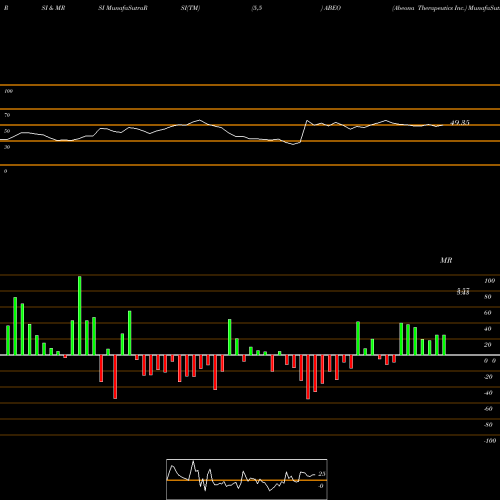Open the mini overview chart thumbnail

[x=247, y=479]
